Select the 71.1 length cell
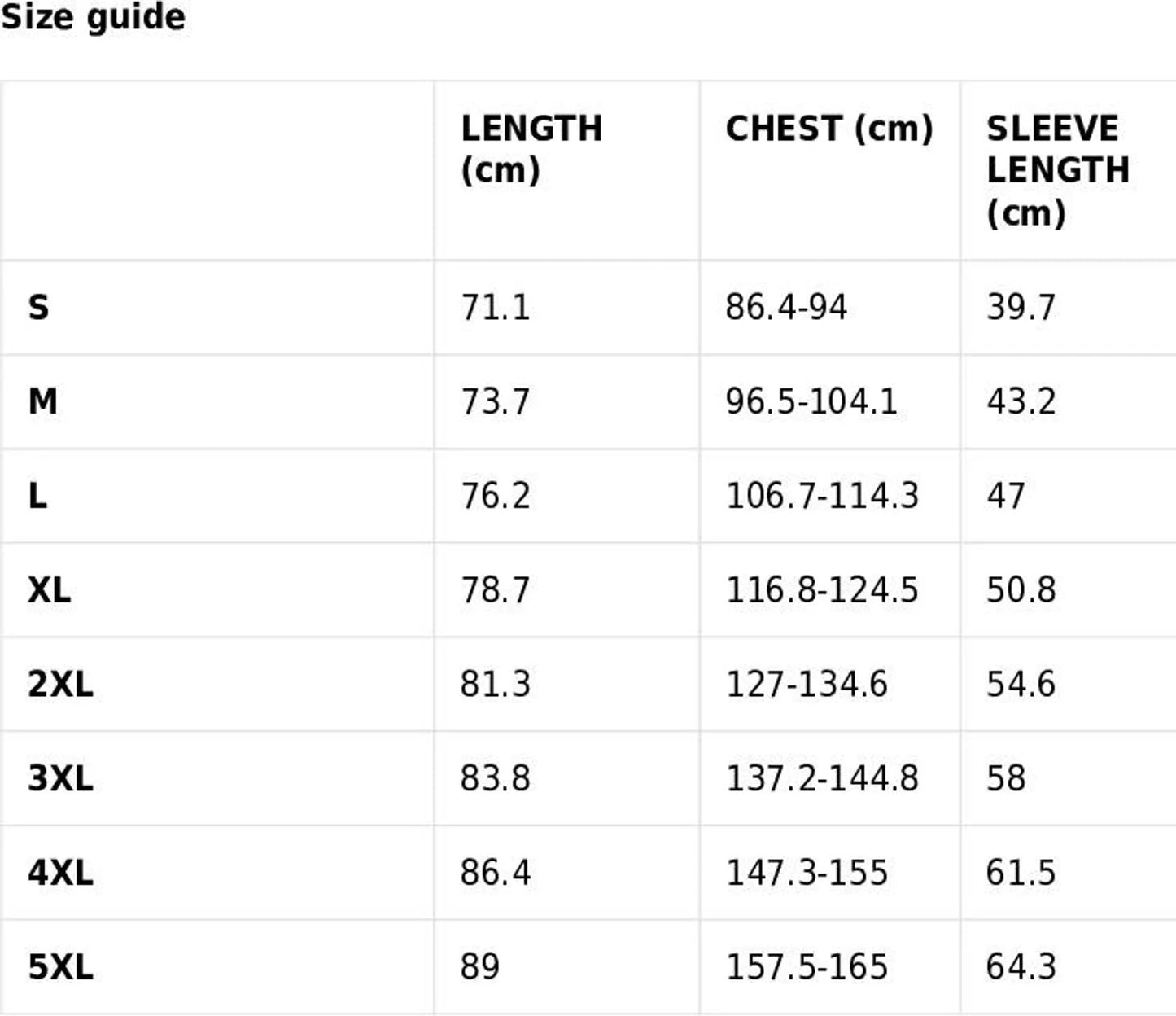Screen dimensions: 1176x1016 [495, 308]
